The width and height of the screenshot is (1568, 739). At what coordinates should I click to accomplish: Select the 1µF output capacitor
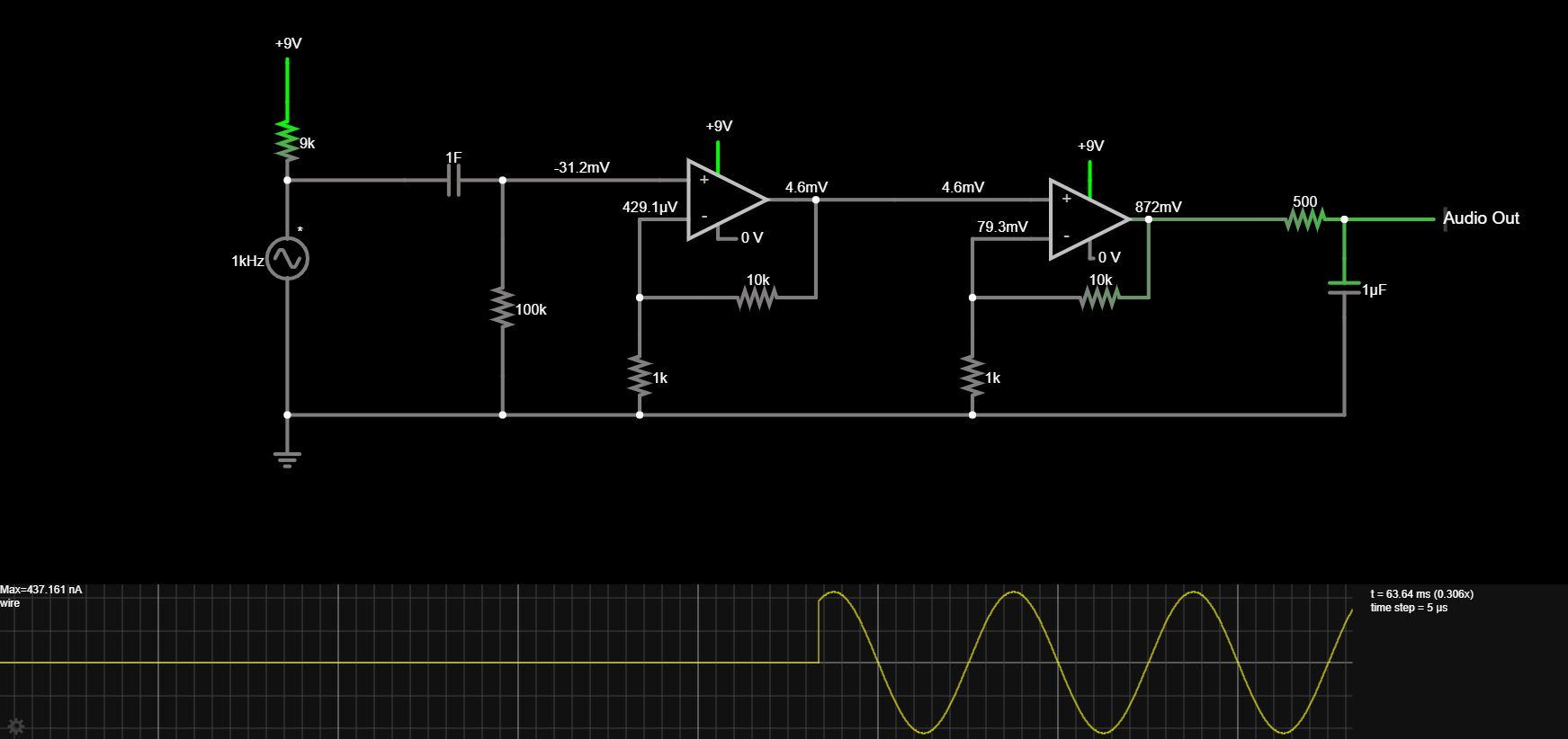pyautogui.click(x=1345, y=288)
